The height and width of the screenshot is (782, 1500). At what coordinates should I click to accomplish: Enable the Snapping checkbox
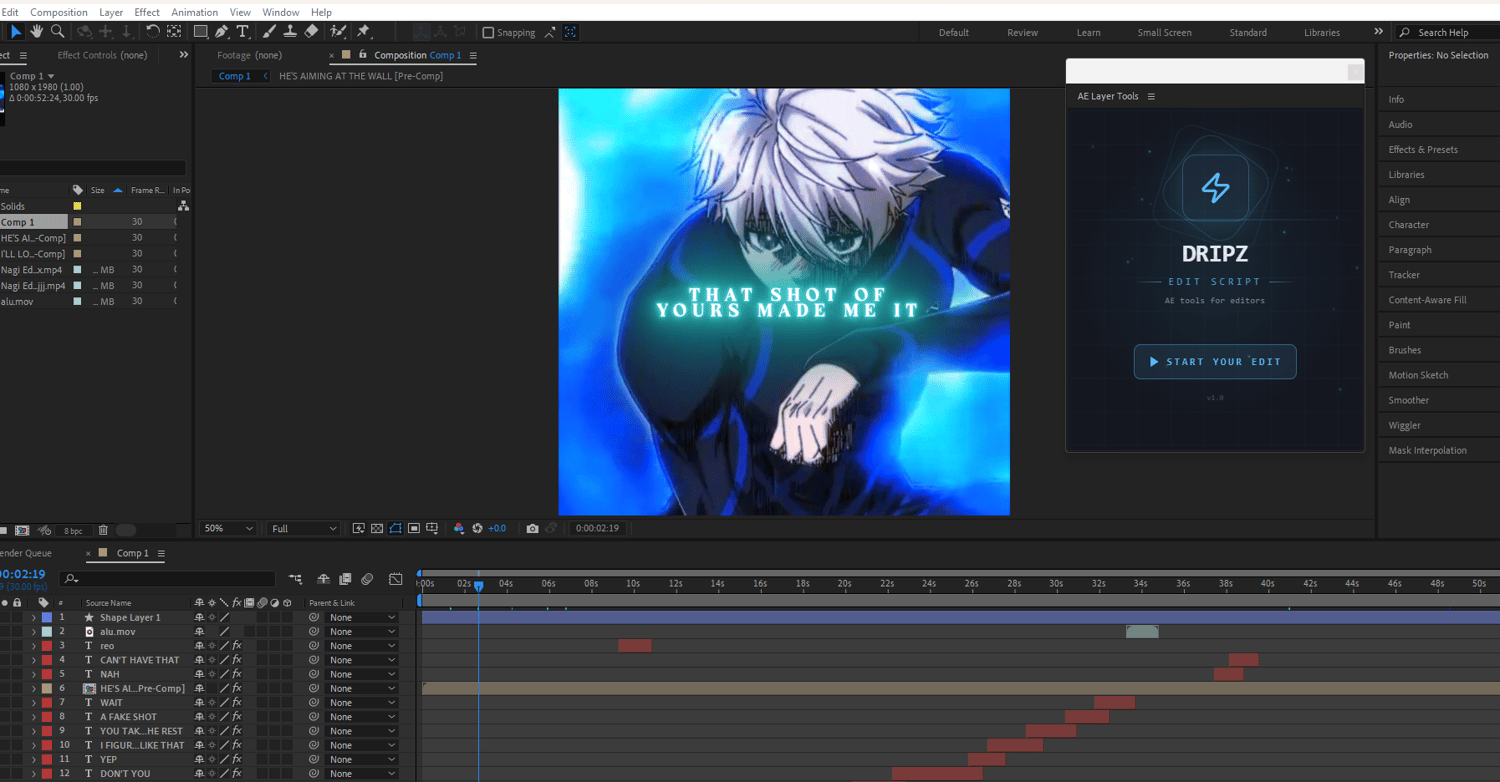(x=488, y=33)
